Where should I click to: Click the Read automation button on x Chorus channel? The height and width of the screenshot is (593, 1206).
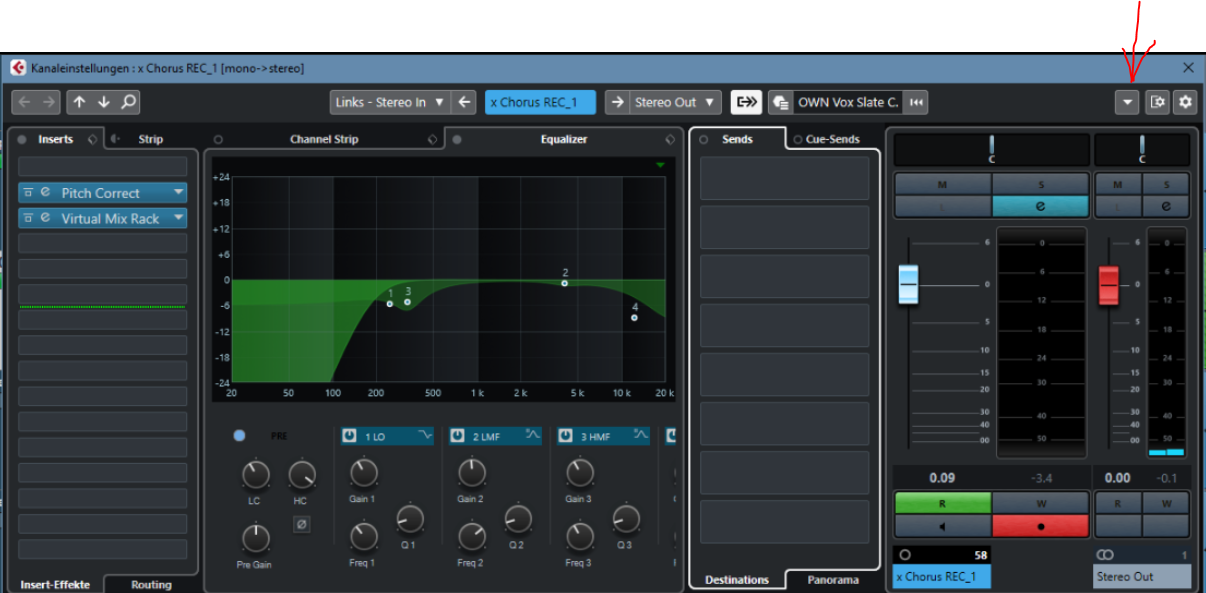(x=942, y=503)
